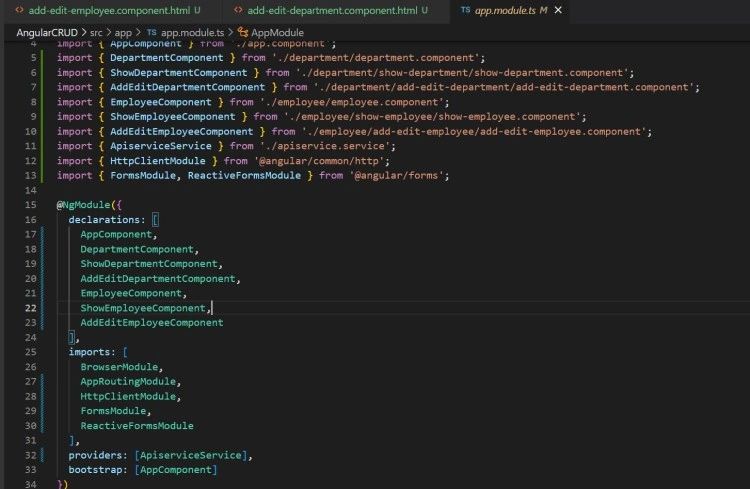750x489 pixels.
Task: Click HttpClientModule in import line 12
Action: (158, 161)
